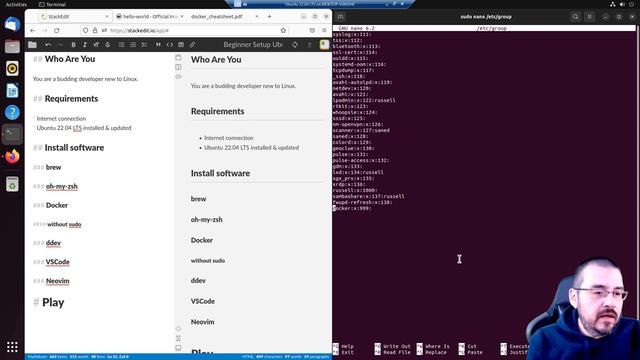Open Help from the Ubuntu dock
640x360 pixels.
[x=12, y=112]
